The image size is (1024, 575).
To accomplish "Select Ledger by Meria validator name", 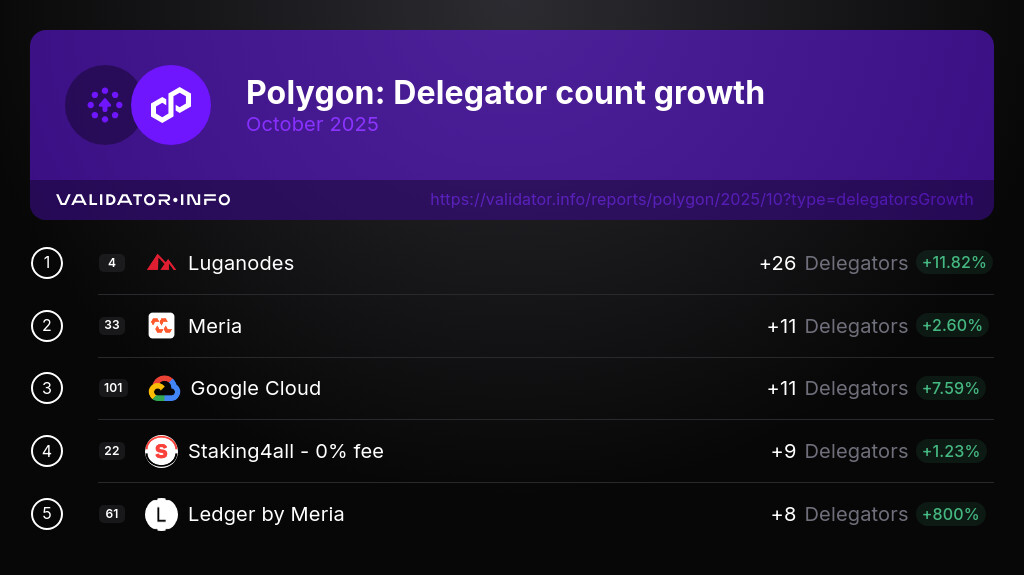I will click(x=266, y=514).
